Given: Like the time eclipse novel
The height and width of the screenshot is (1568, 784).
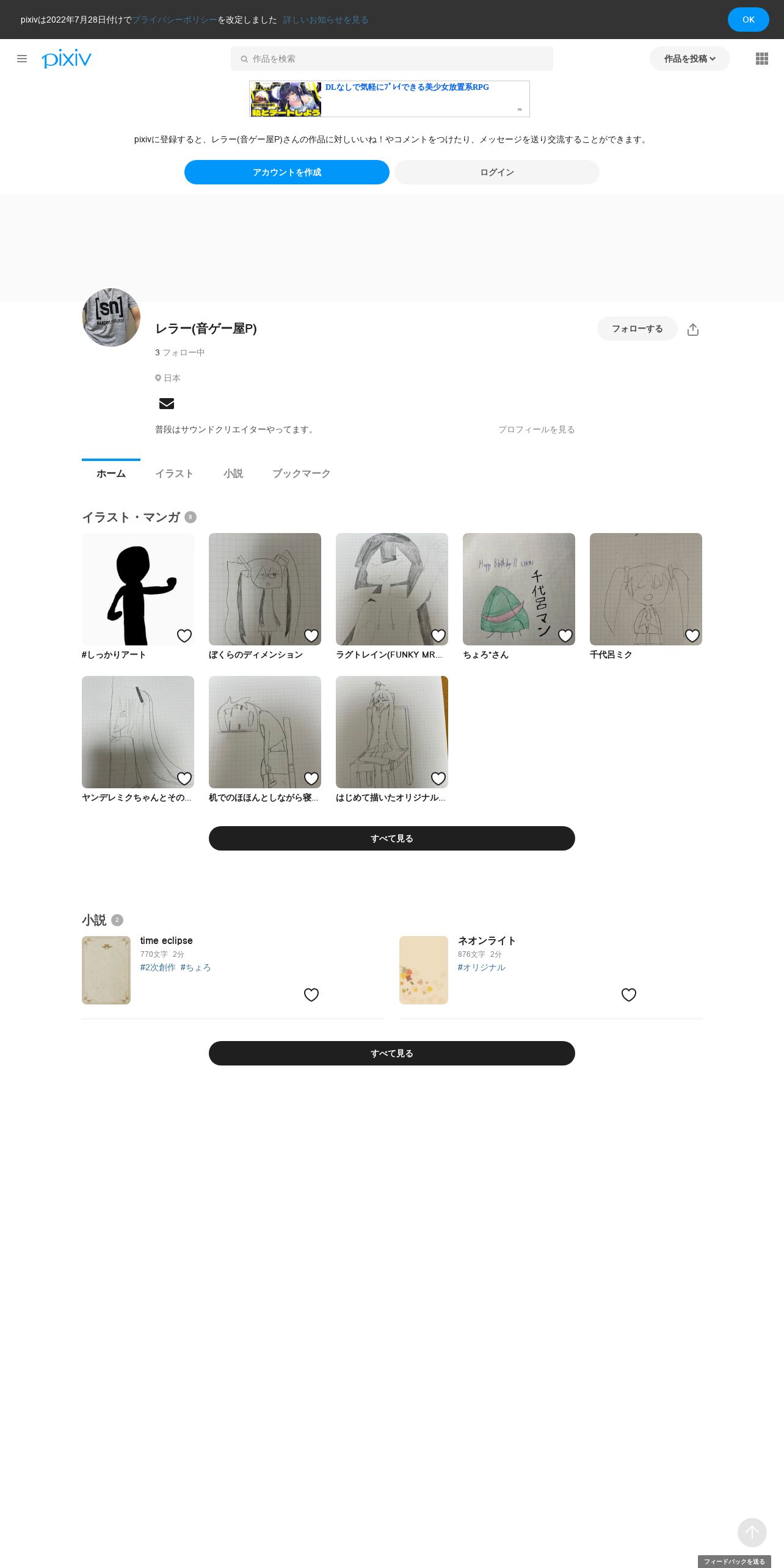Looking at the screenshot, I should [x=311, y=995].
